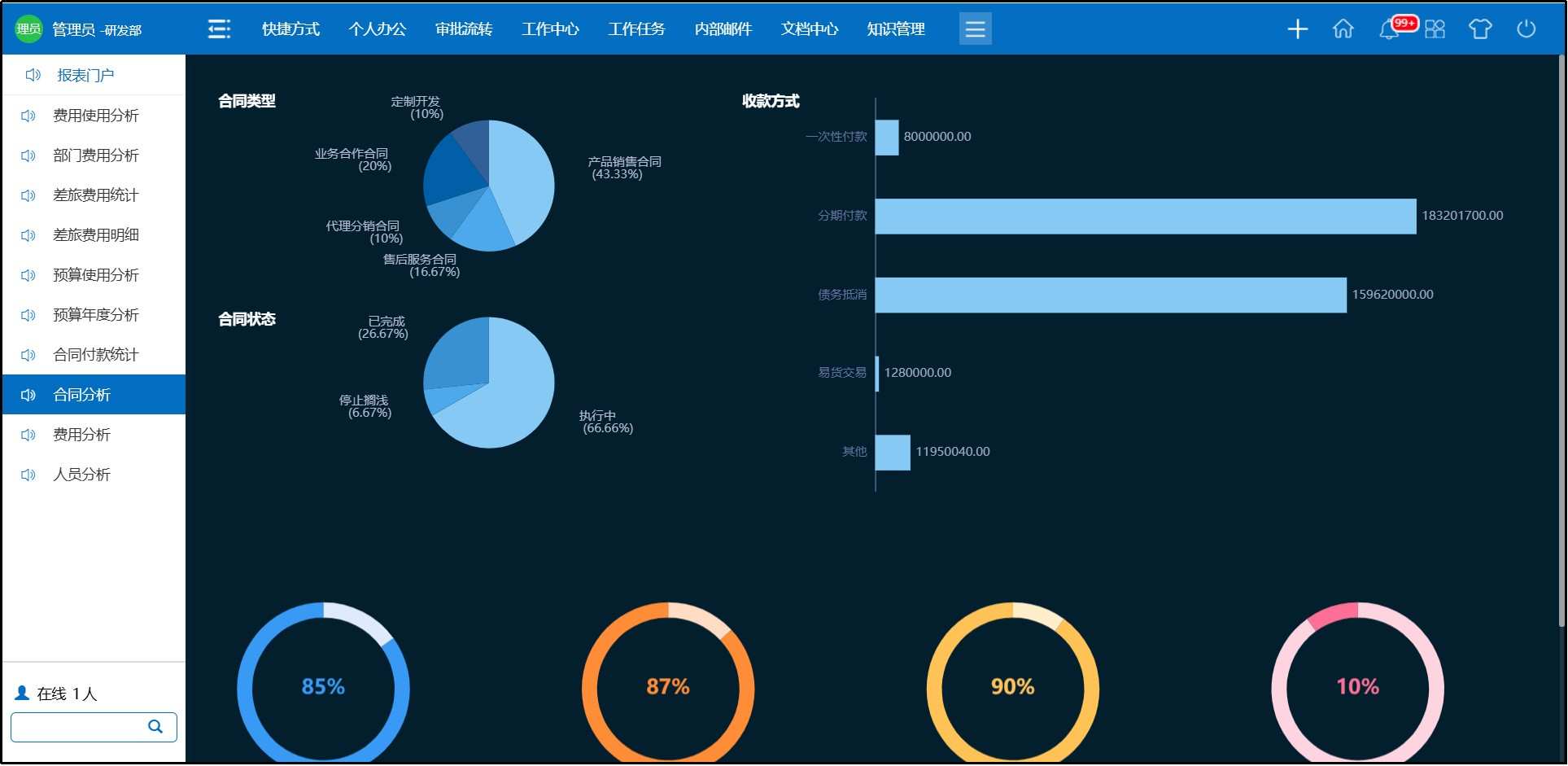Go to home via house icon
The width and height of the screenshot is (1568, 766).
1343,29
